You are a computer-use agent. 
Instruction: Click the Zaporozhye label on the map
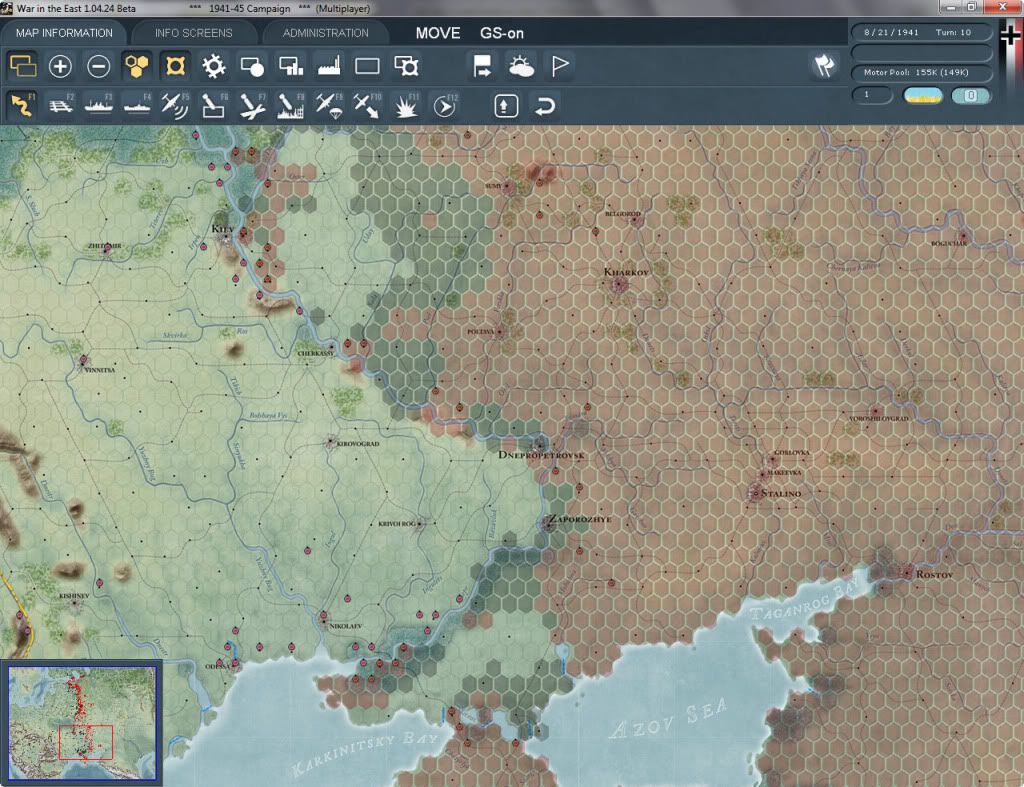coord(579,519)
